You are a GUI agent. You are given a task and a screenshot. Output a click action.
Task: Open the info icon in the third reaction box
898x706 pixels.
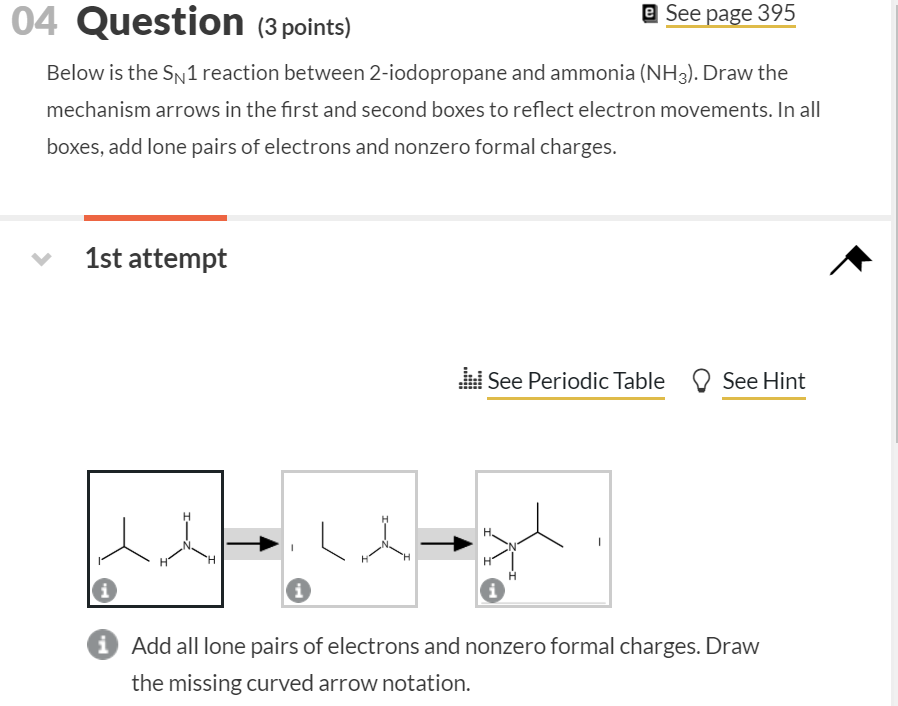click(493, 590)
